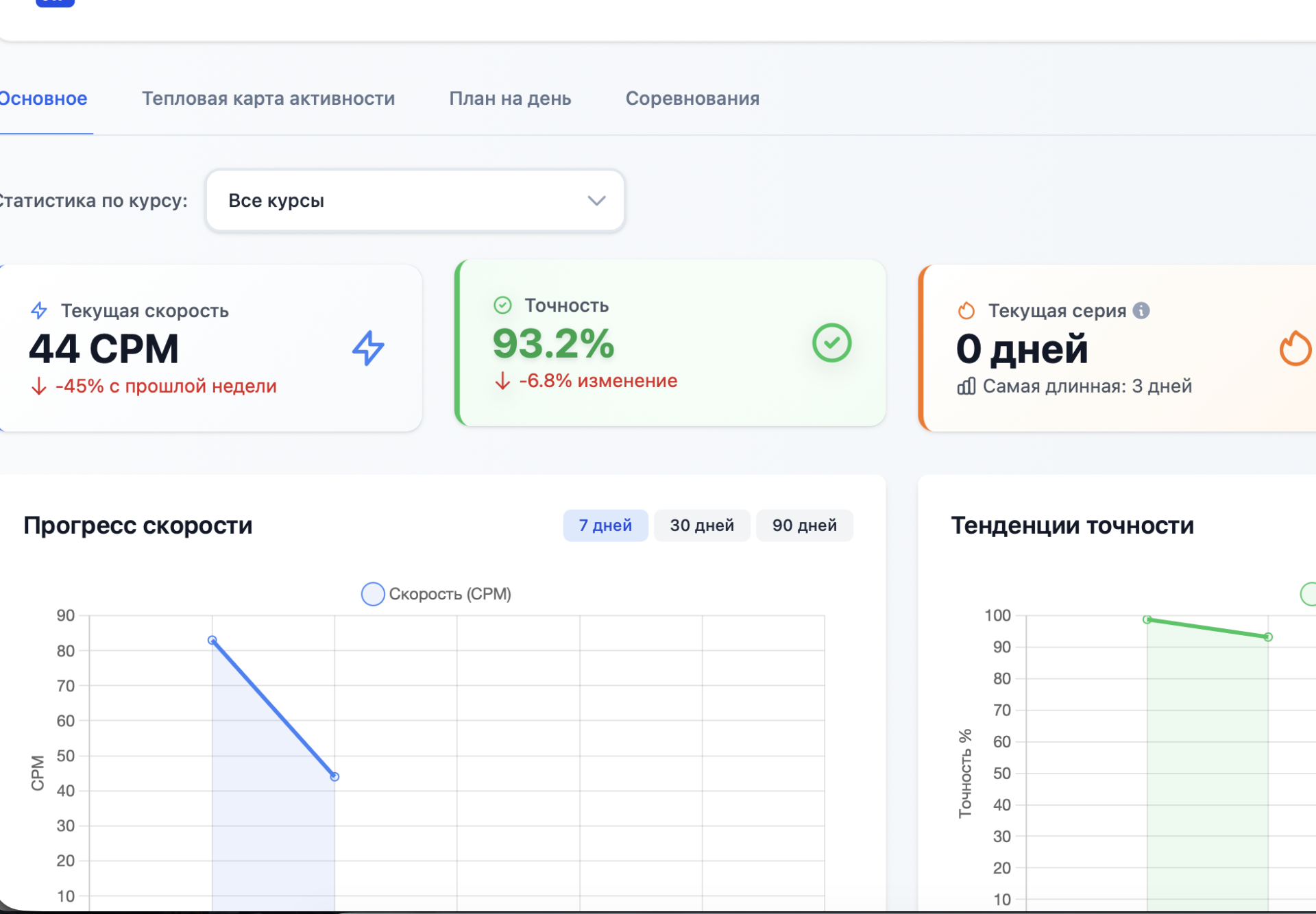Click small lightning icon beside Текущая скорость
This screenshot has width=1316, height=914.
point(39,310)
